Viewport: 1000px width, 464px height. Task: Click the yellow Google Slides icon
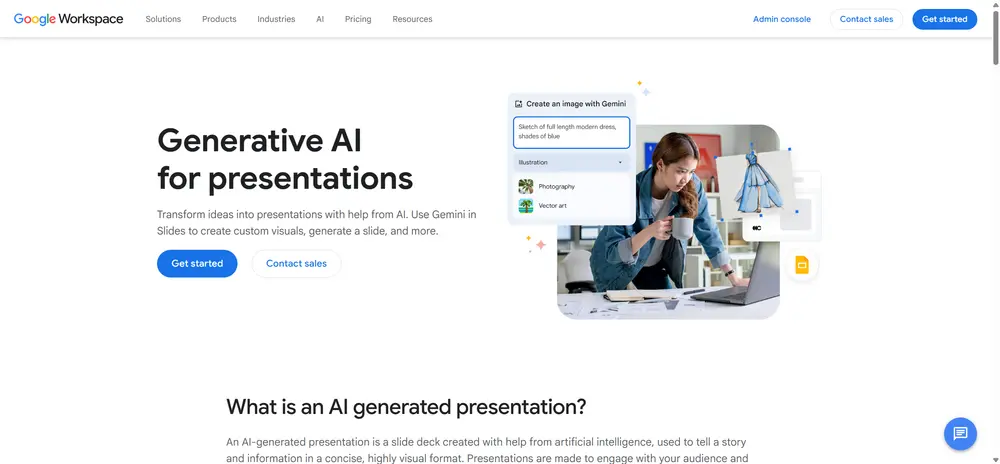click(802, 264)
